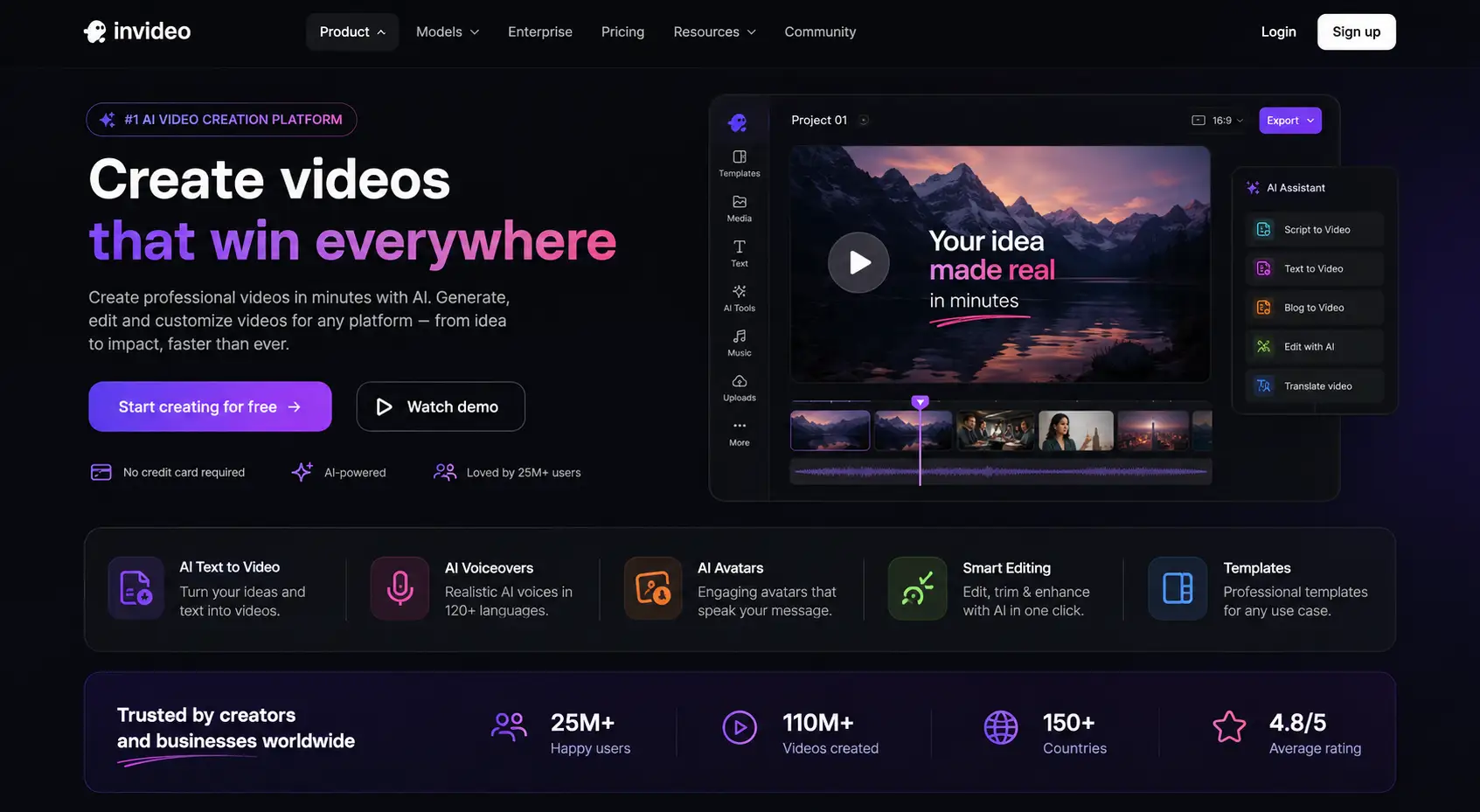
Task: Click the 150+ countries number
Action: tap(1069, 723)
